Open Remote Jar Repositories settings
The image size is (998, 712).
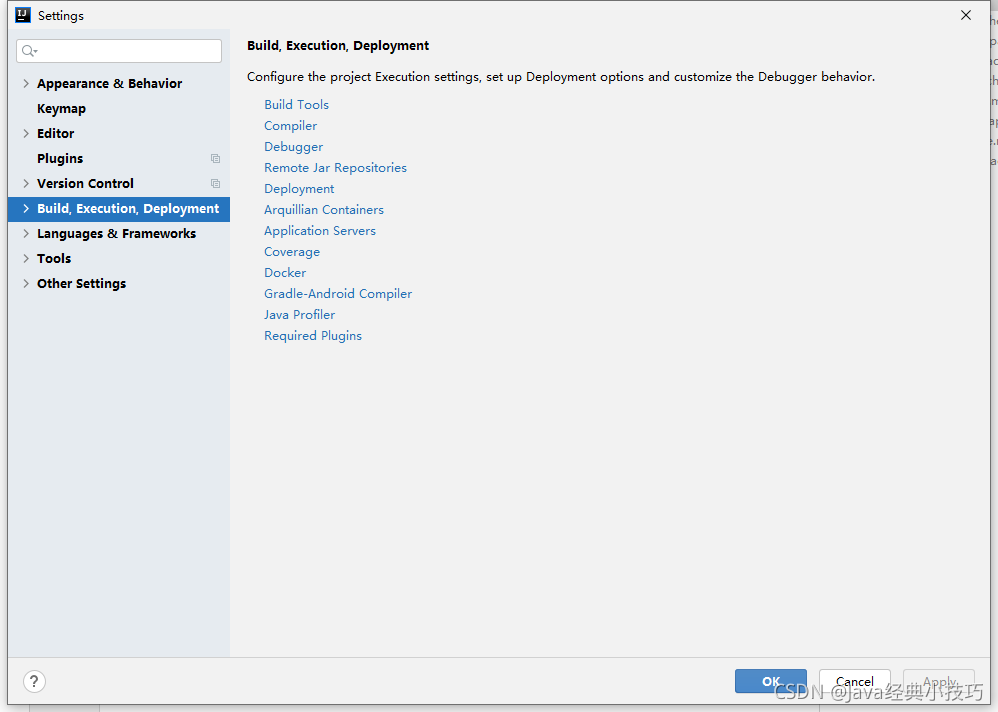(x=335, y=167)
